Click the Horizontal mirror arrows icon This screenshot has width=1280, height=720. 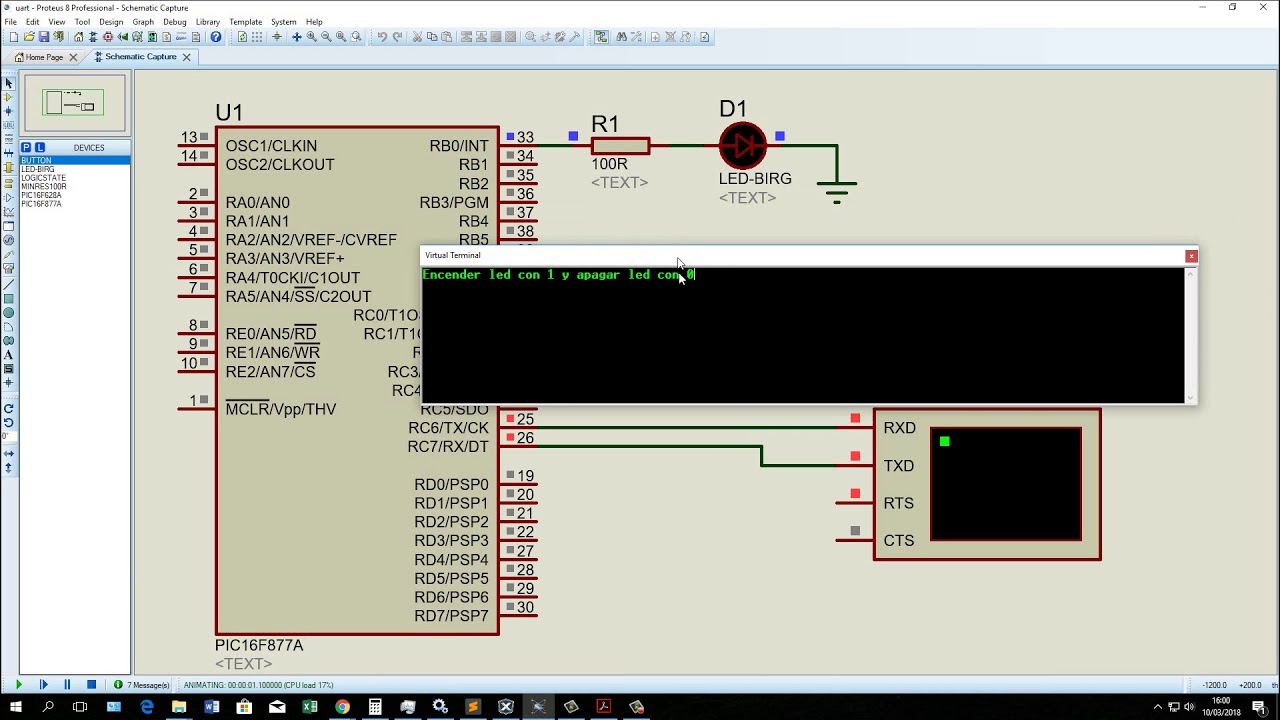coord(9,453)
